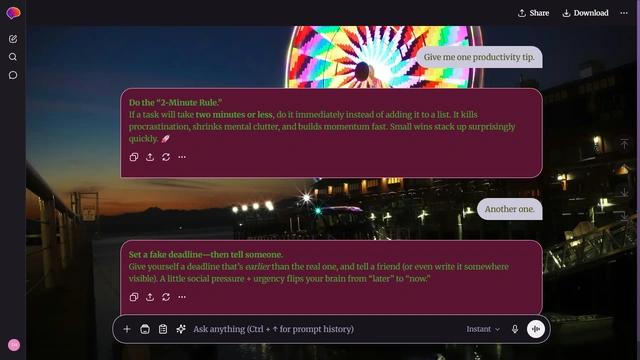Jump to top with the up-arrow icon

point(624,144)
